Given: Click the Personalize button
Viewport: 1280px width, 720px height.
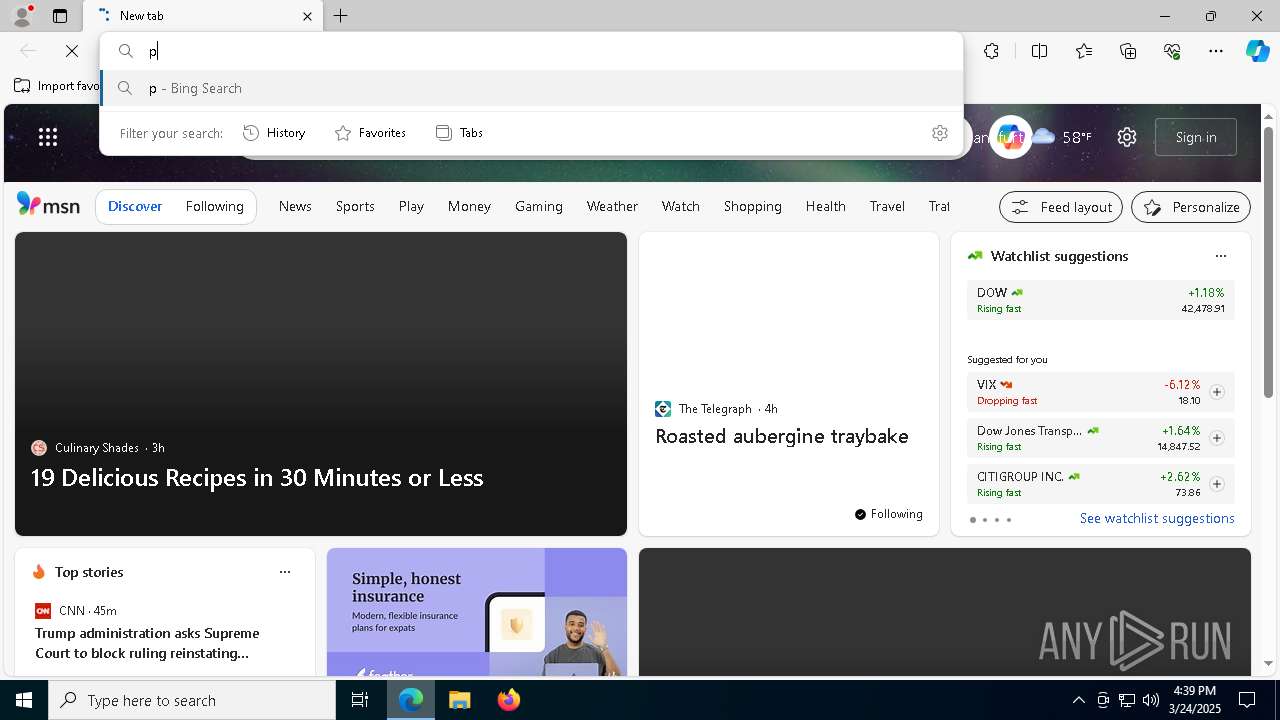Looking at the screenshot, I should (x=1191, y=207).
